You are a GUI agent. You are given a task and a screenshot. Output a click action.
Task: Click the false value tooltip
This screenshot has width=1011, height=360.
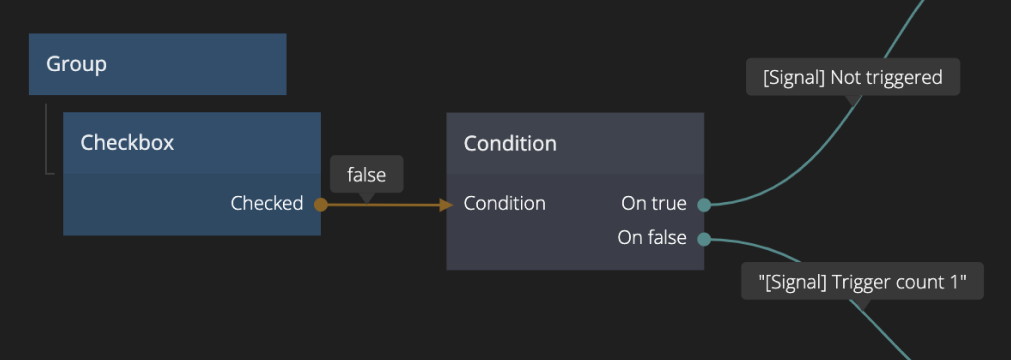[367, 174]
